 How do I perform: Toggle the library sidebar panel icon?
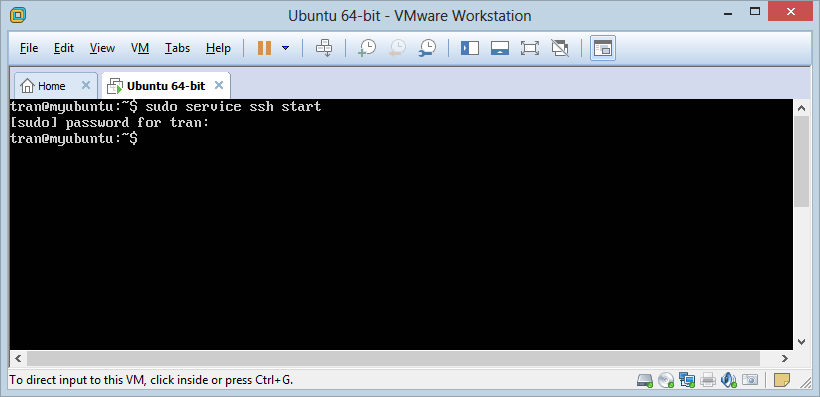pyautogui.click(x=470, y=48)
